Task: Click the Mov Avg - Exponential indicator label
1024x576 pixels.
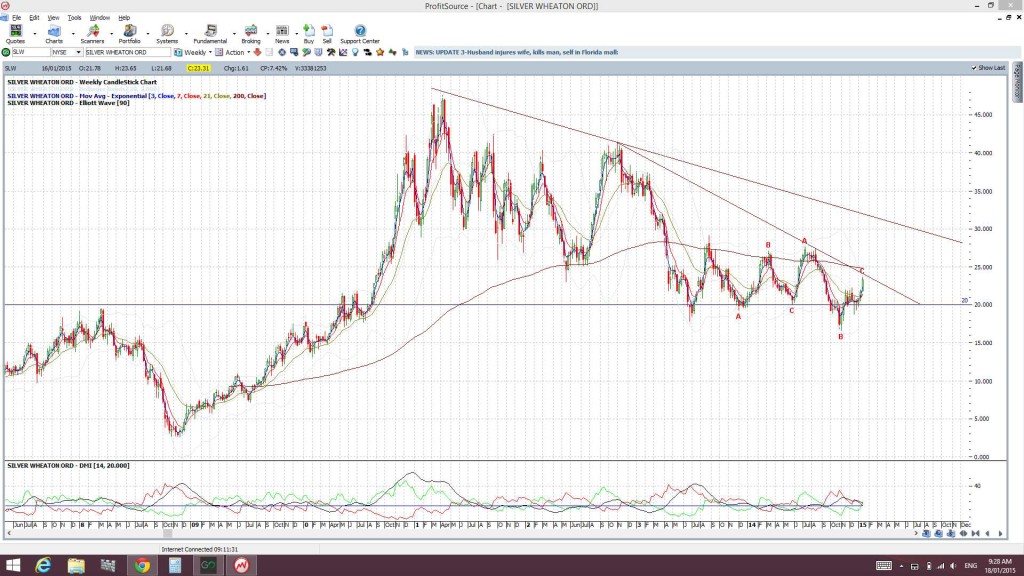Action: tap(136, 96)
